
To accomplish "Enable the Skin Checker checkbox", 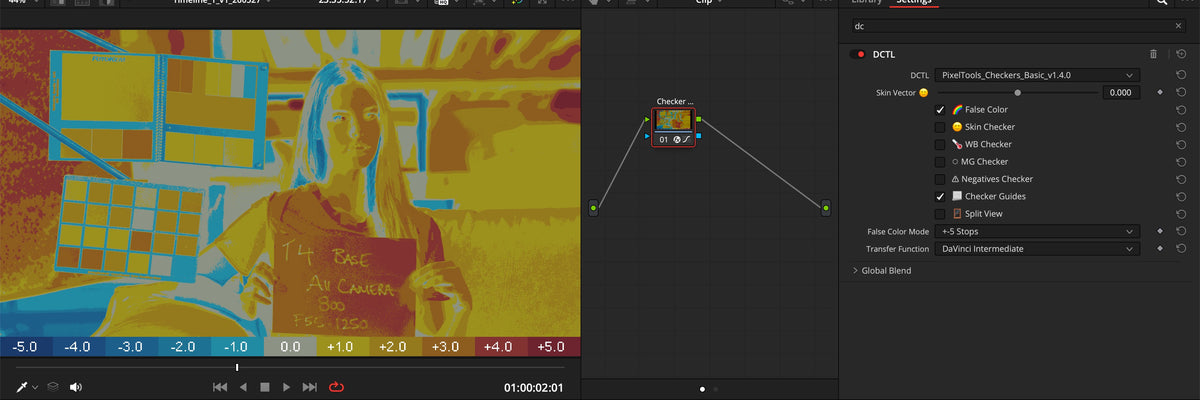I will (x=940, y=127).
